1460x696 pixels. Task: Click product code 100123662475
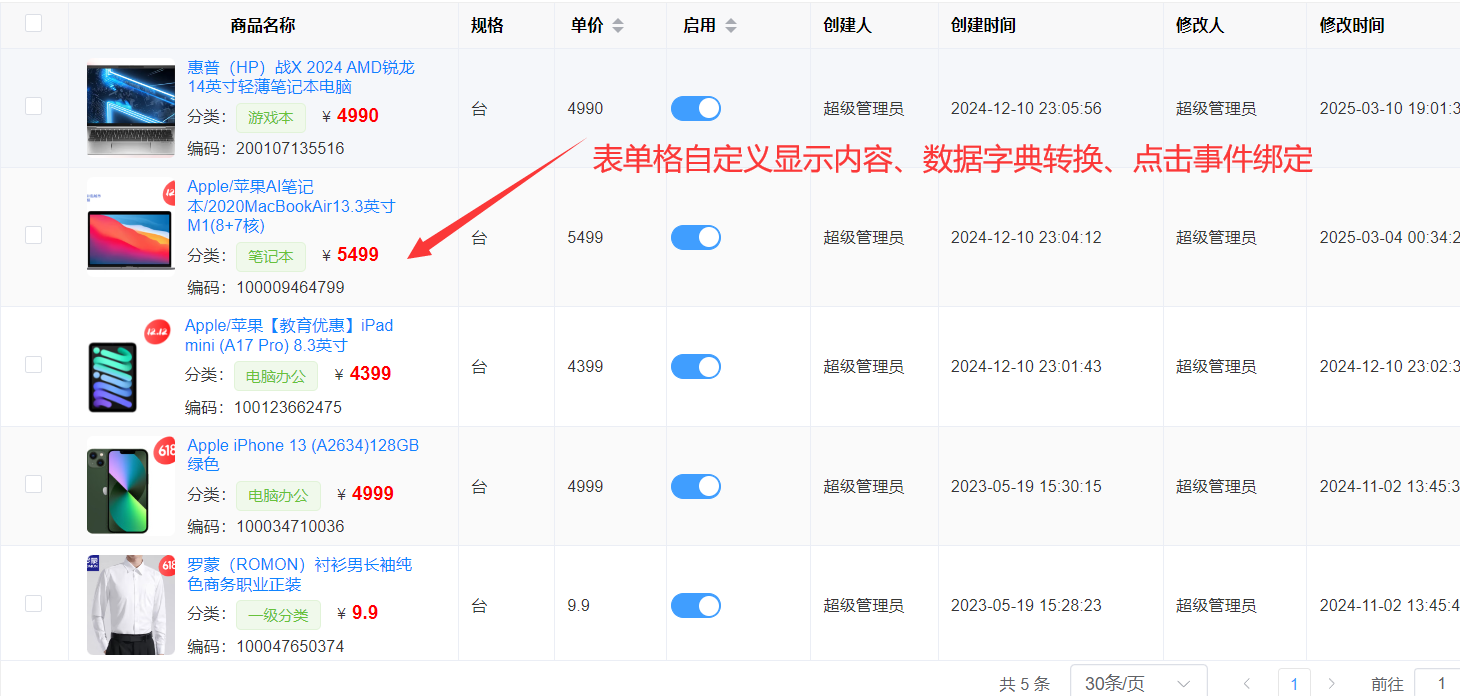tap(288, 408)
